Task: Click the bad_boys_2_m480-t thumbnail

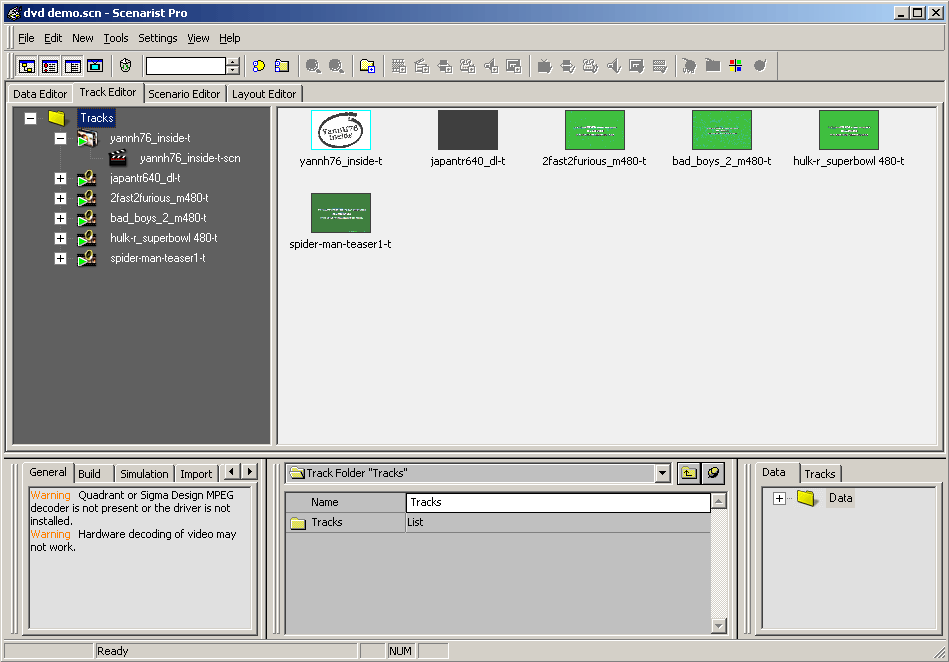Action: pyautogui.click(x=722, y=129)
